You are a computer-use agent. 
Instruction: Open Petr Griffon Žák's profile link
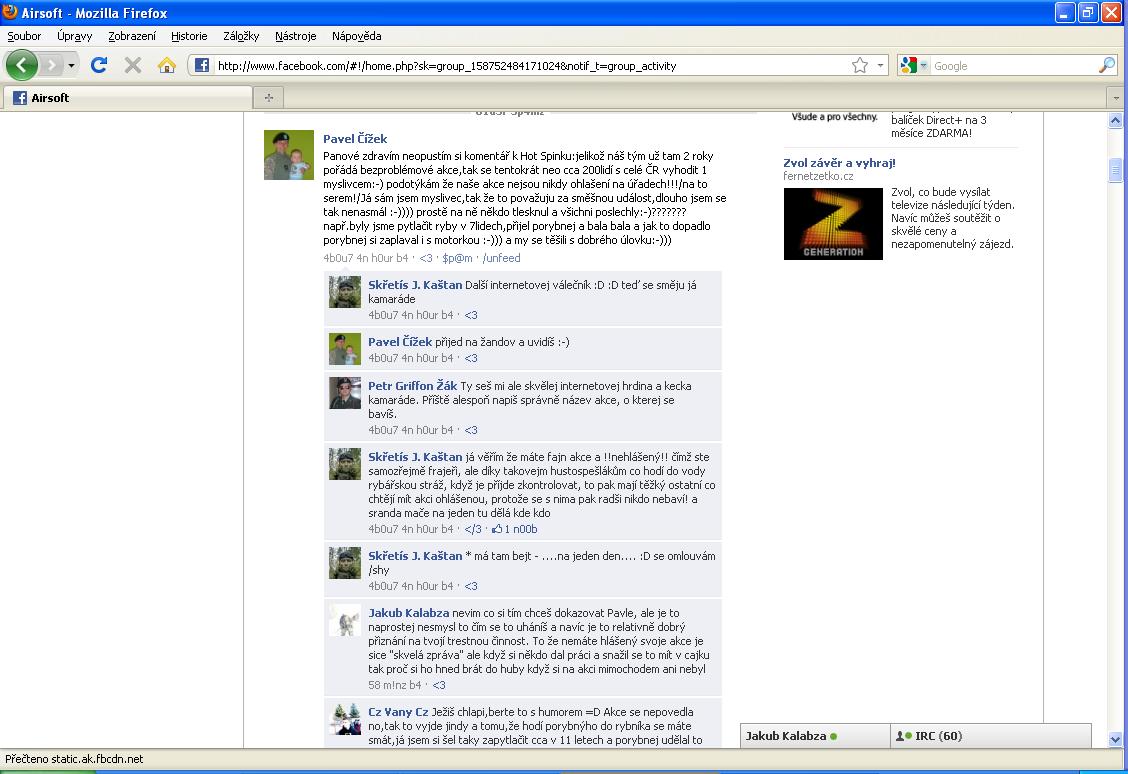point(412,386)
